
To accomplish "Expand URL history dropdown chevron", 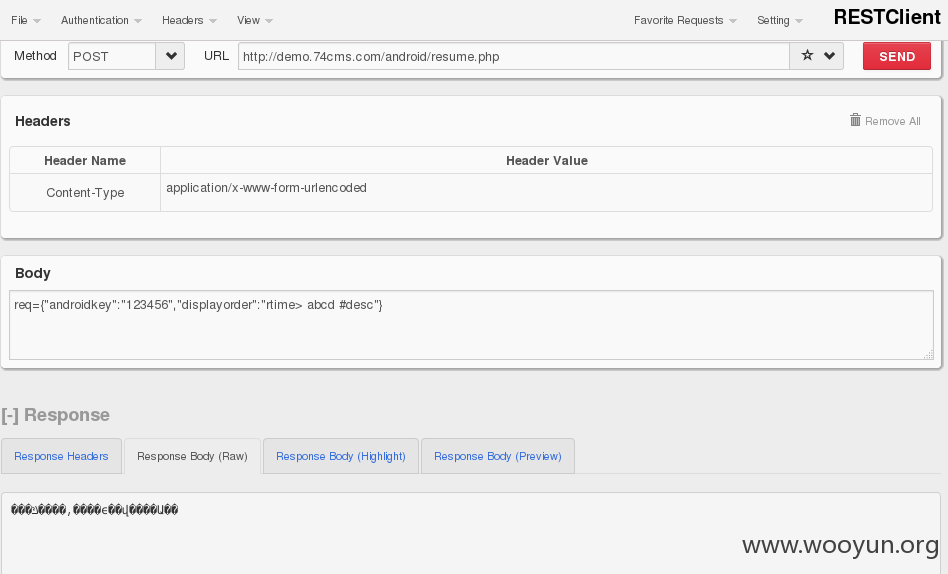I will tap(830, 56).
